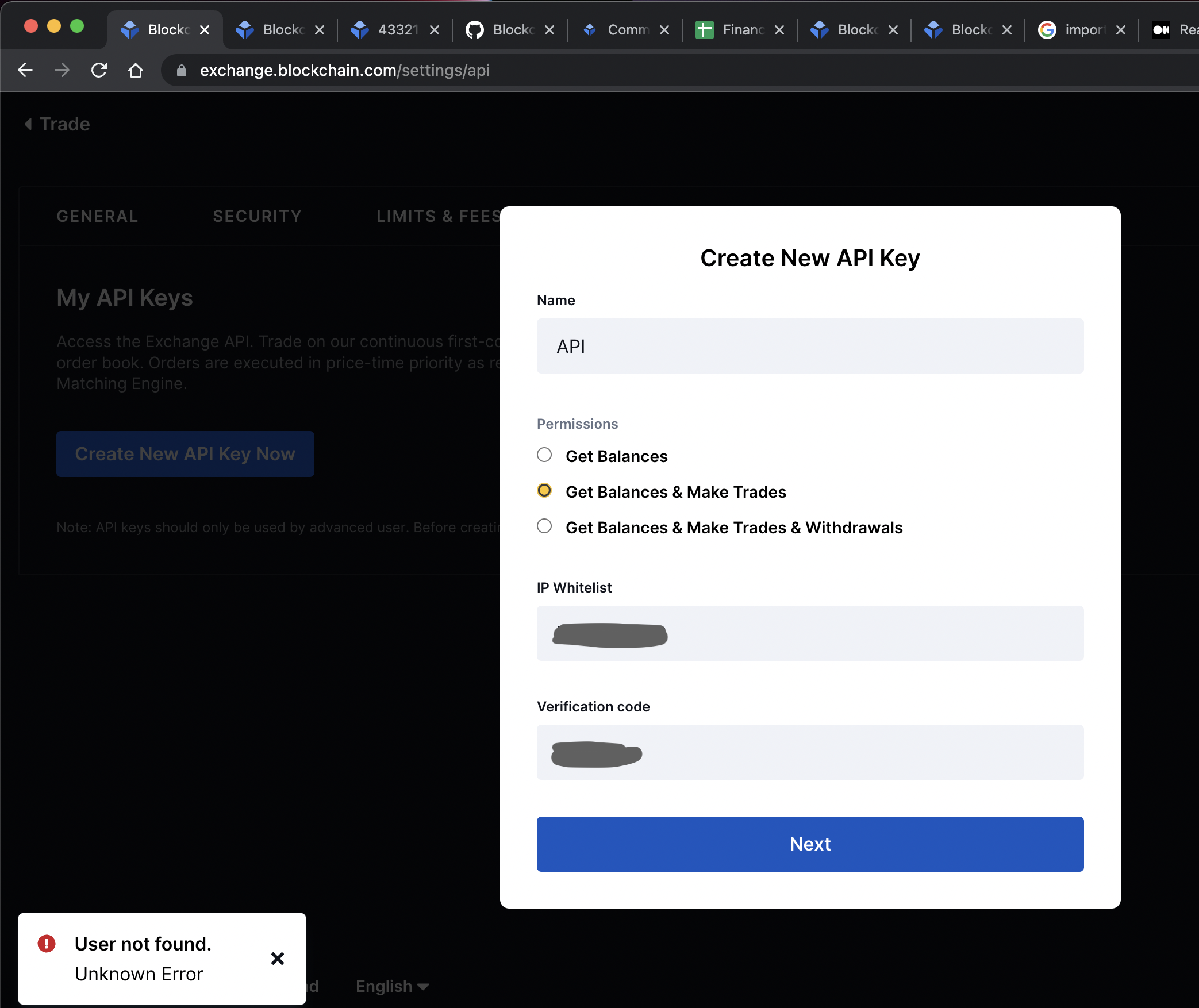Screen dimensions: 1199x1008
Task: Click the browser back arrow
Action: 25,70
